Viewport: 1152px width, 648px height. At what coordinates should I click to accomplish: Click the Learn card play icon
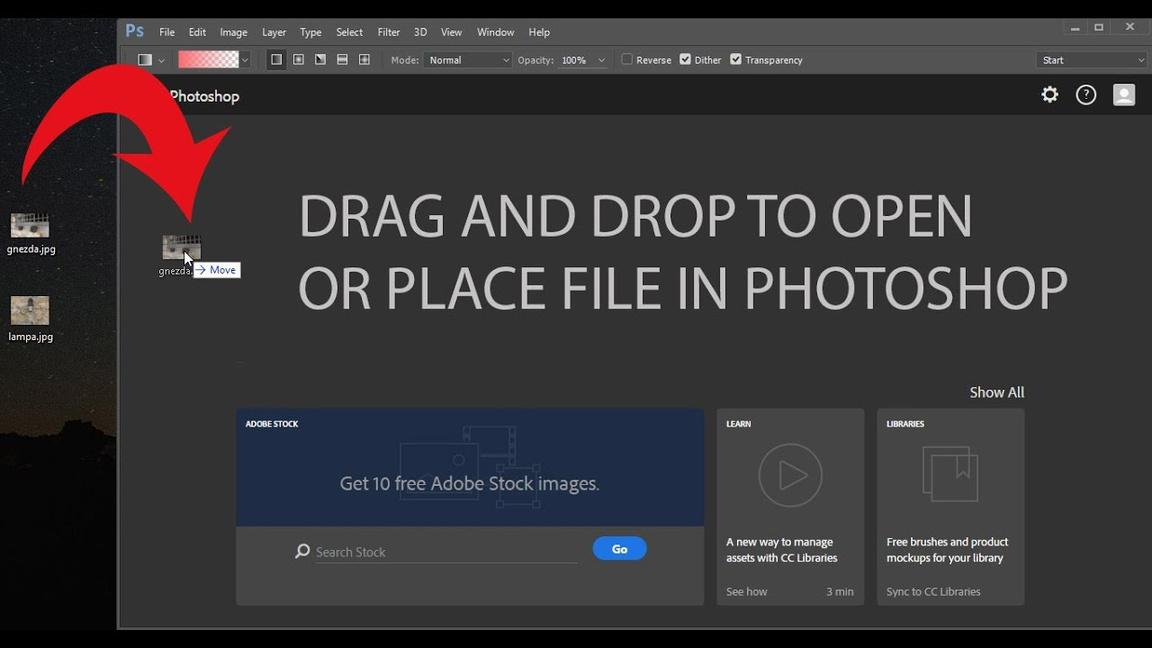point(791,475)
